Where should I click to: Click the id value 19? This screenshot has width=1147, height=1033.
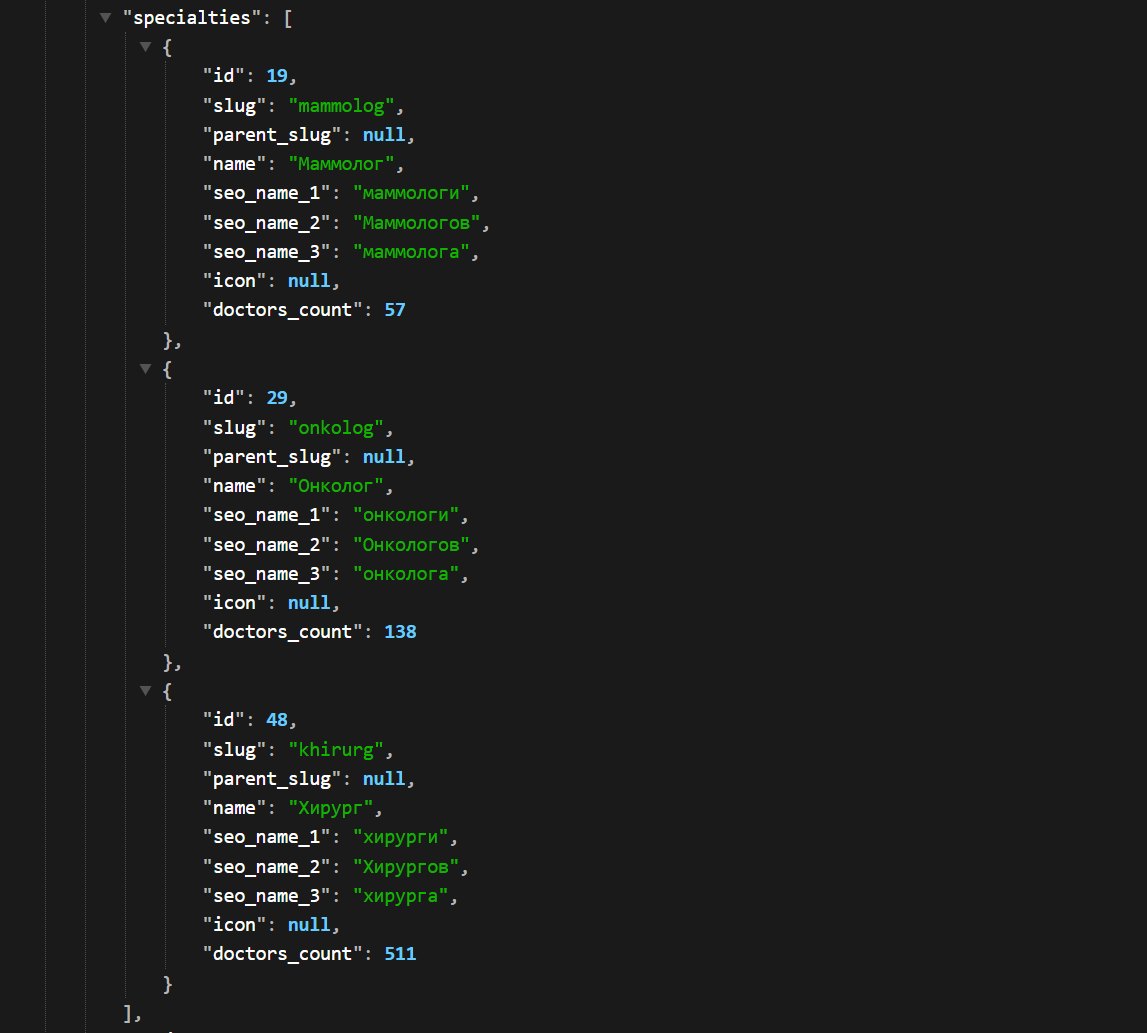[277, 76]
